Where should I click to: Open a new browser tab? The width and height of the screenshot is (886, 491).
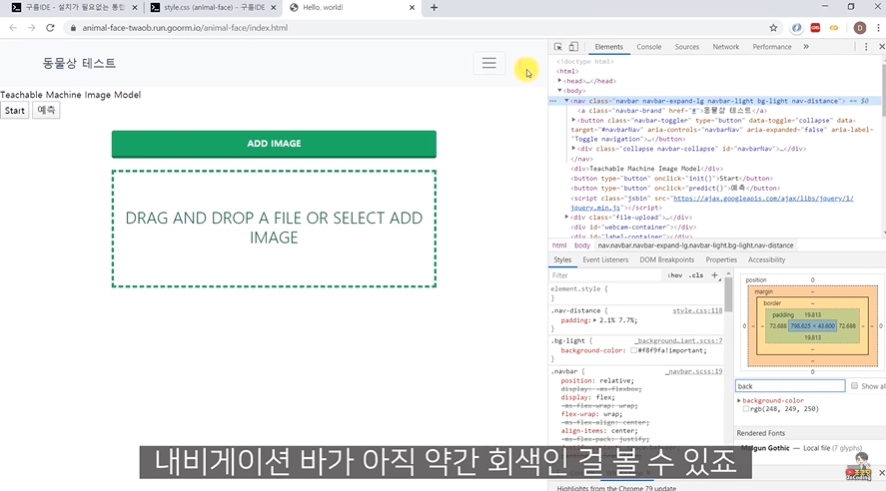click(433, 7)
